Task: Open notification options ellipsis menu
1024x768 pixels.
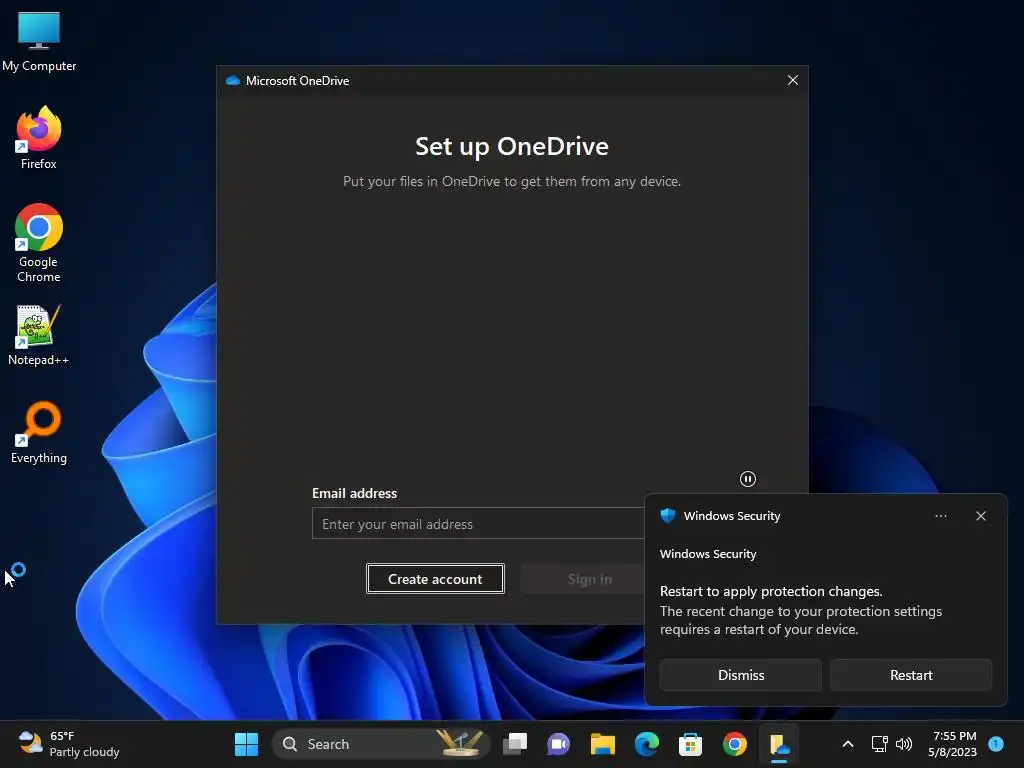Action: pos(940,515)
